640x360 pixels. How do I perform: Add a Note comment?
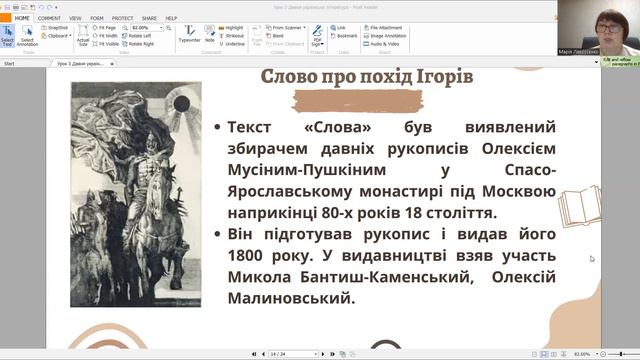tap(209, 34)
